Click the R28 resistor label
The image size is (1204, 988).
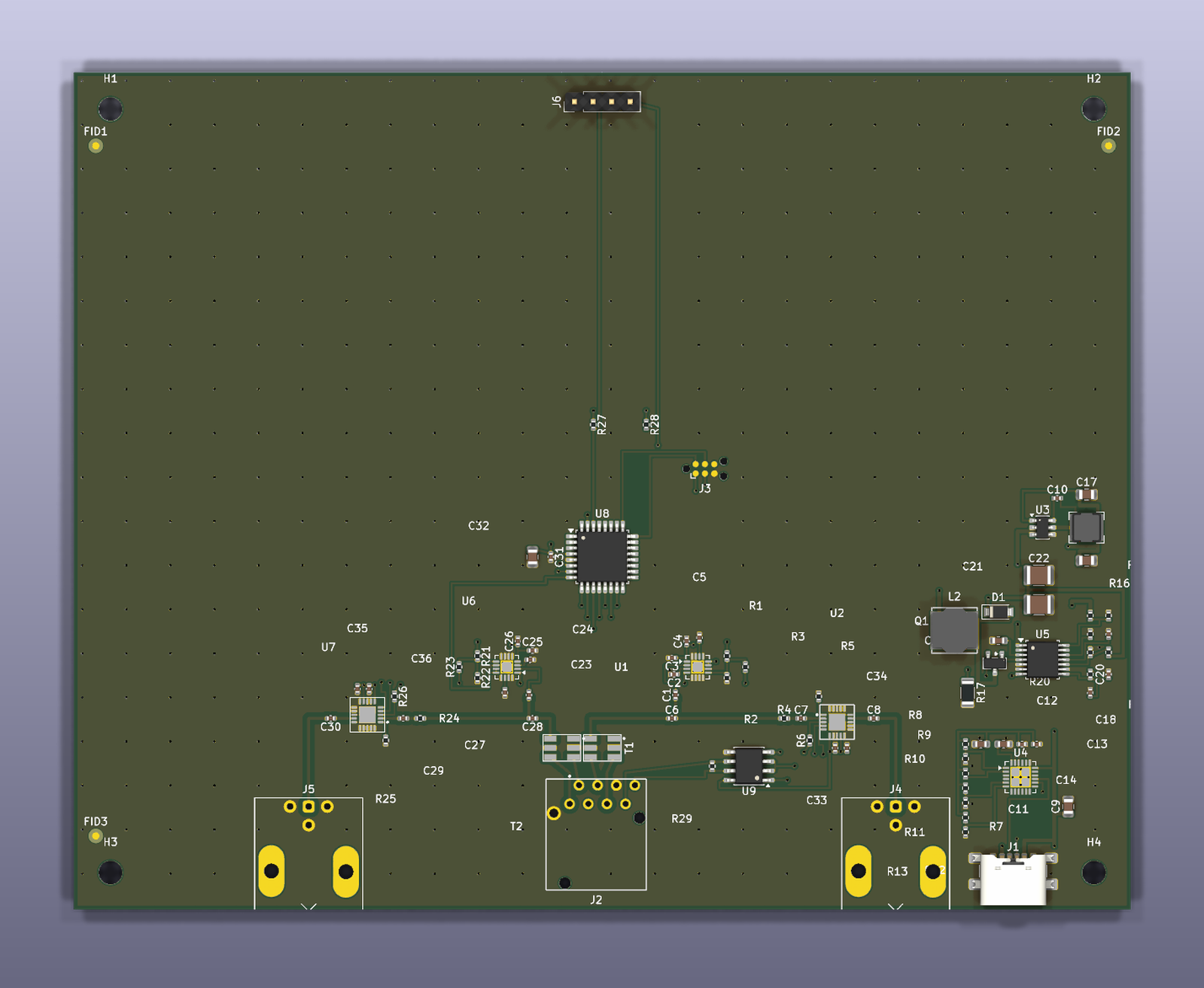655,424
